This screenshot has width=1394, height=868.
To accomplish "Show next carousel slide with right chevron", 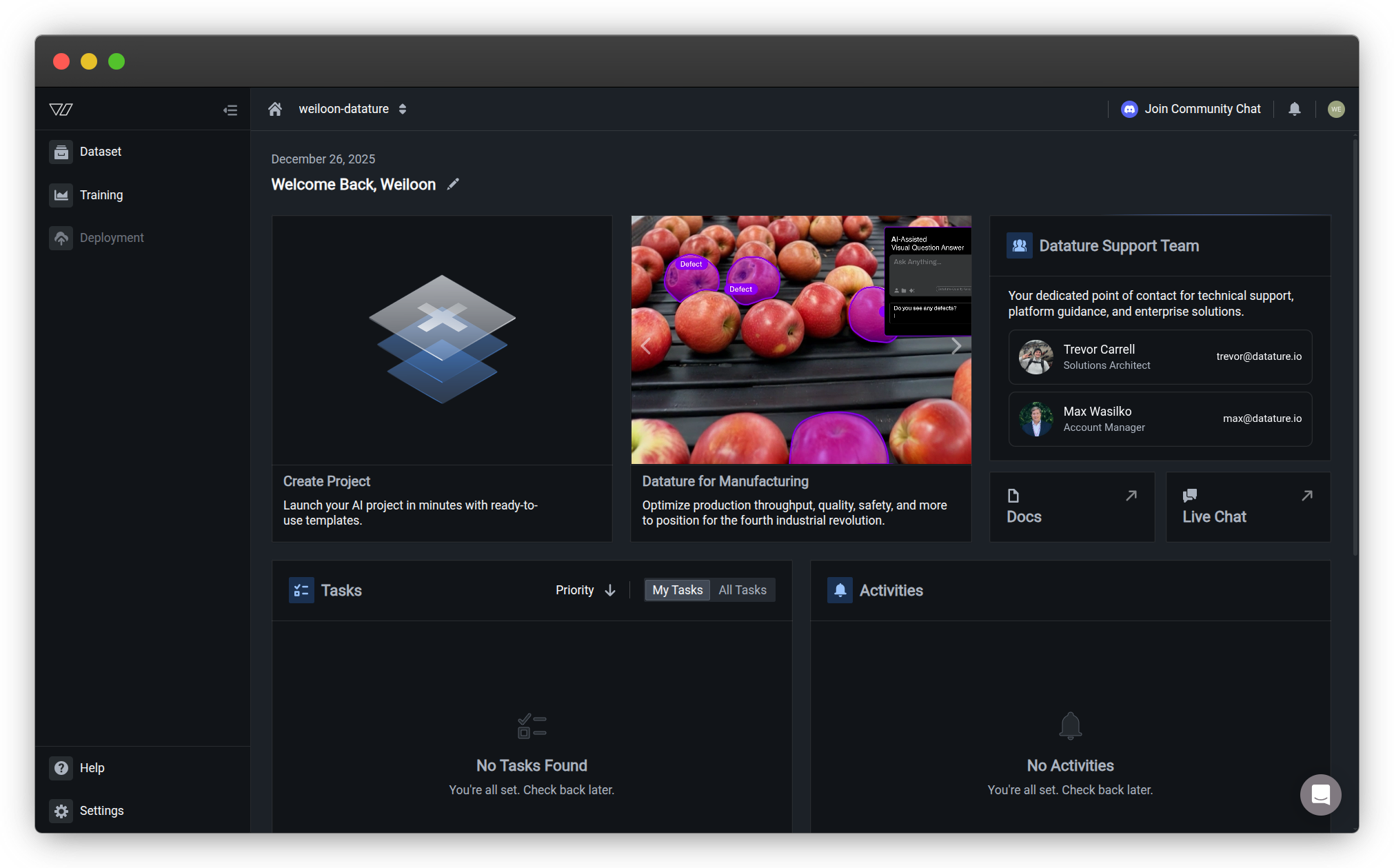I will (956, 345).
